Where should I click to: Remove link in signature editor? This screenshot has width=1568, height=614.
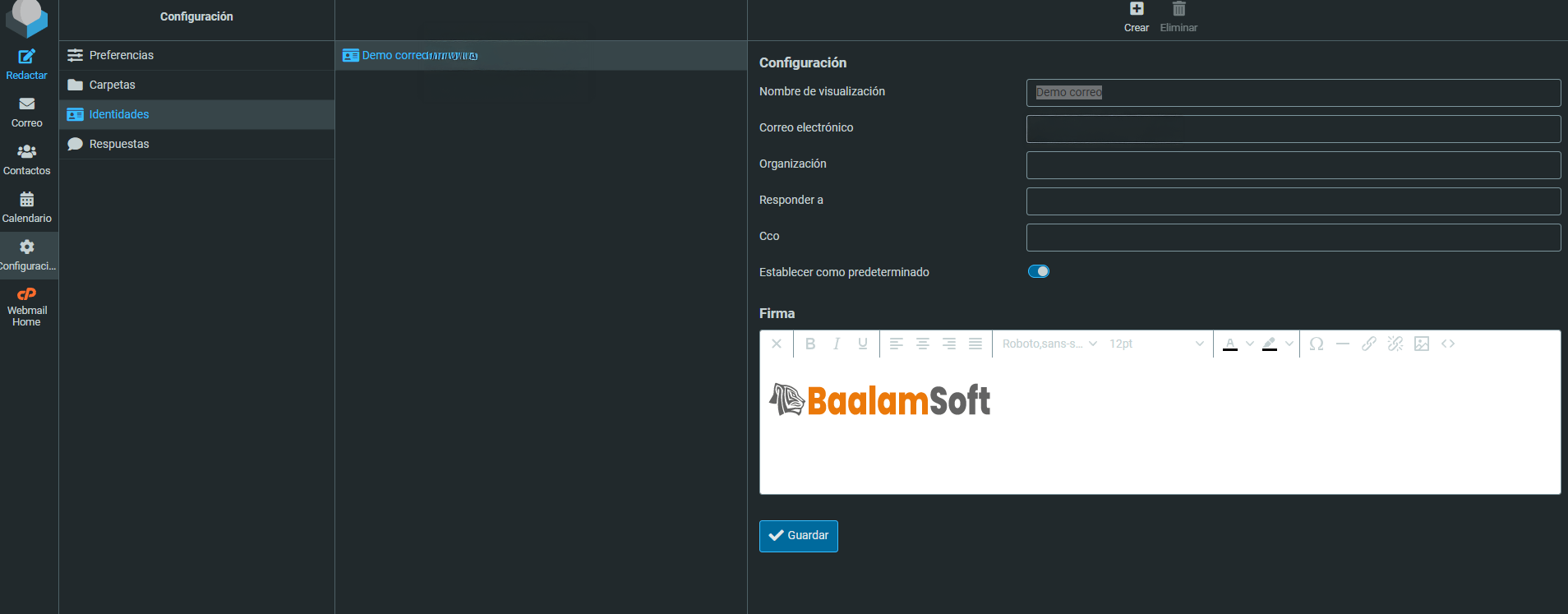pos(1395,344)
